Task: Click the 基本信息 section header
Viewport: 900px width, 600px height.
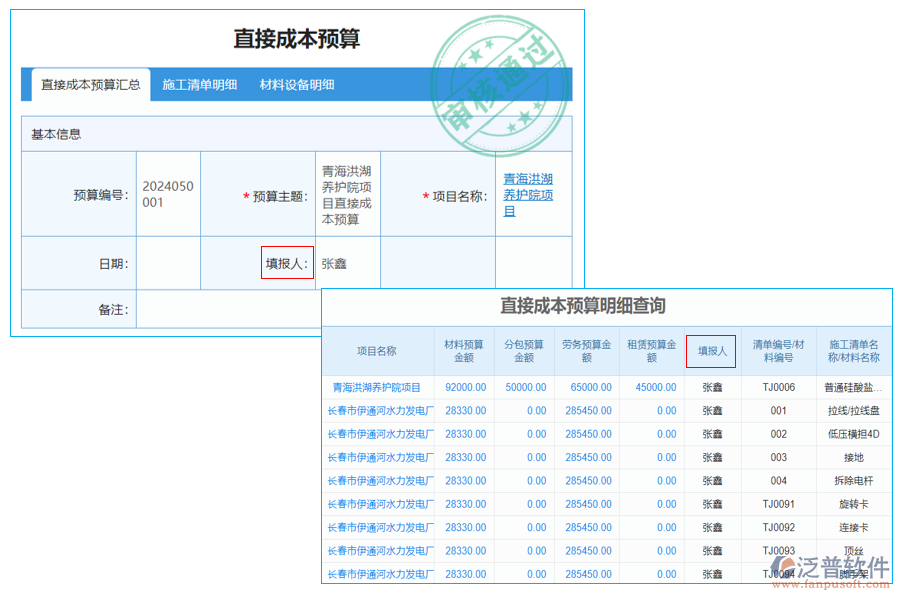Action: pos(56,134)
